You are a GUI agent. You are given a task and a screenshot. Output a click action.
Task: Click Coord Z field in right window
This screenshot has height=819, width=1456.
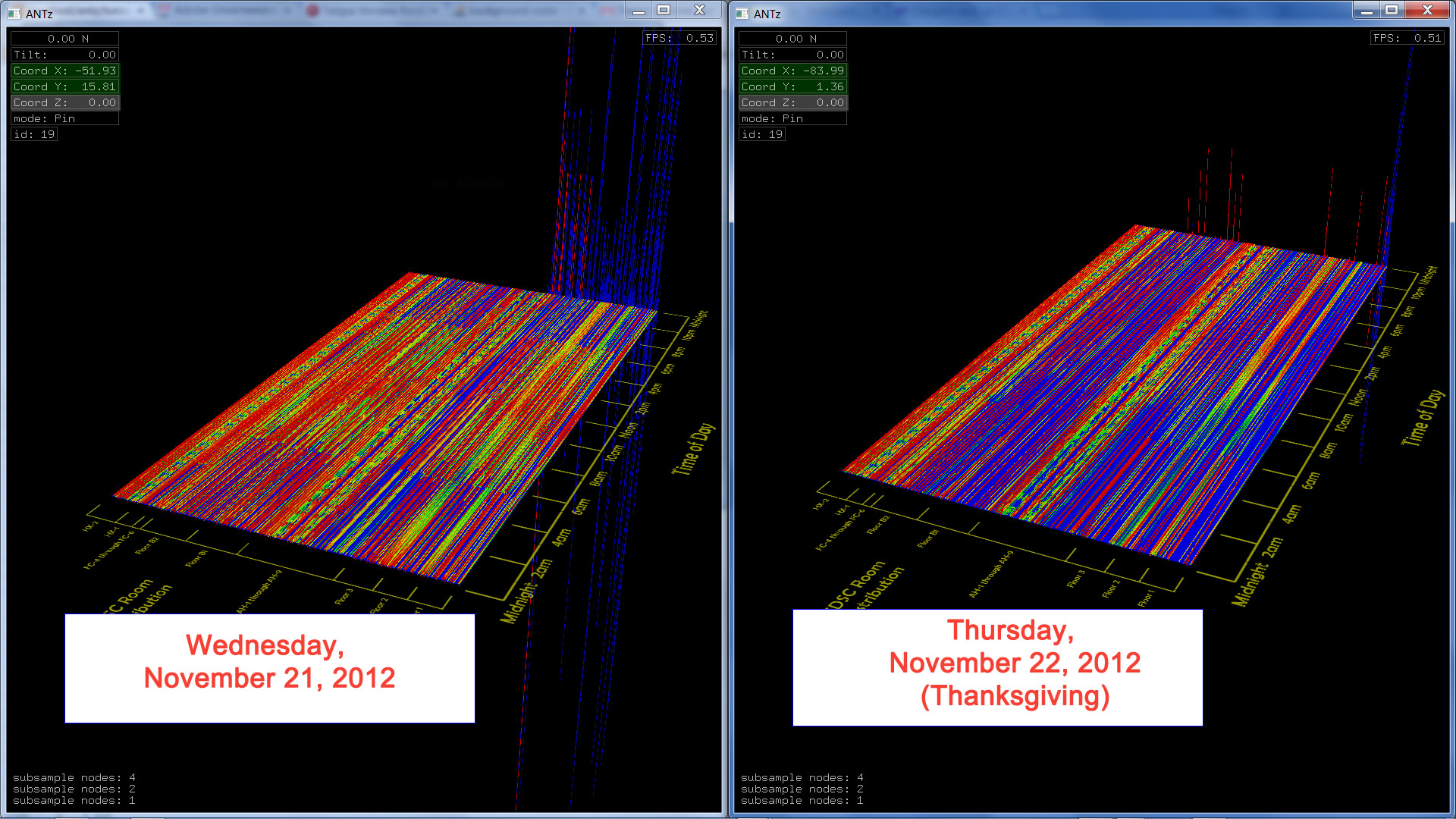click(792, 102)
